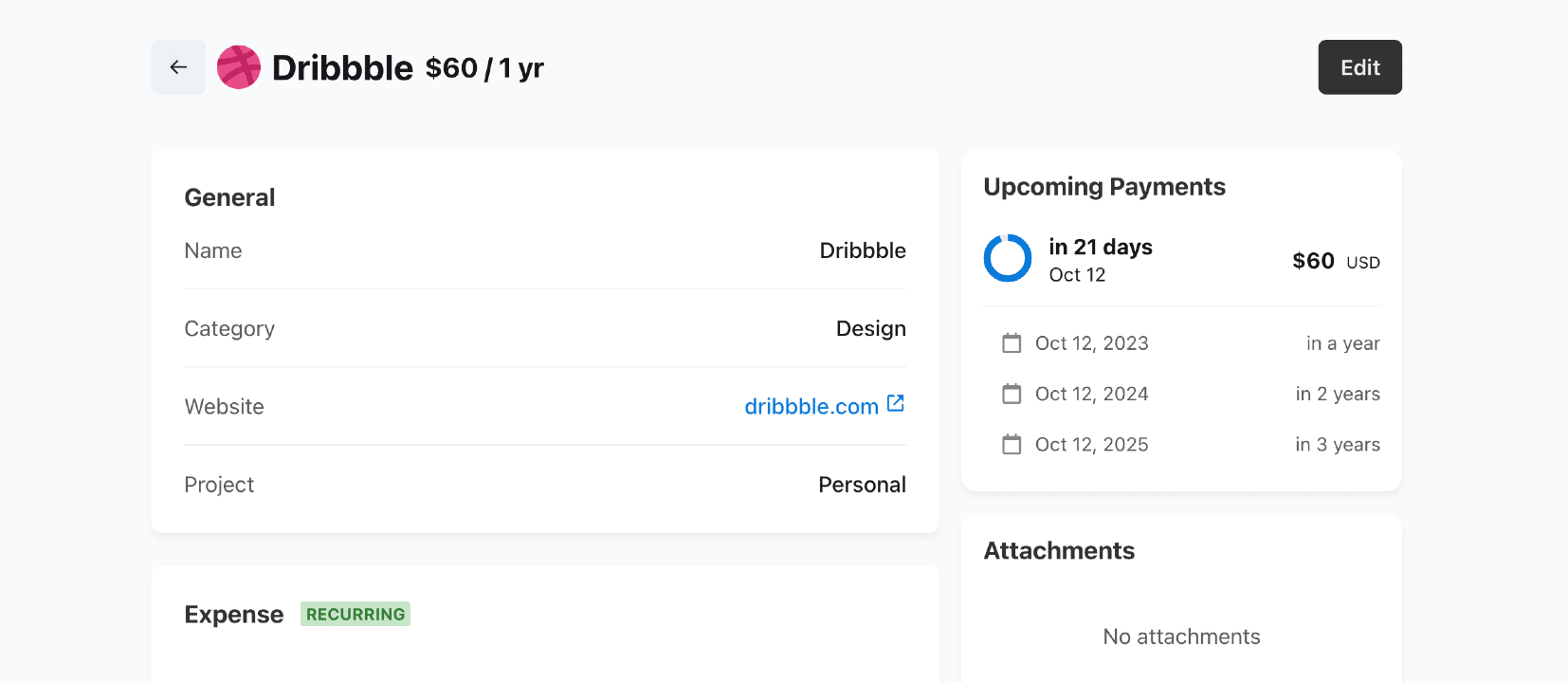Click the Project label
The width and height of the screenshot is (1568, 683).
(219, 485)
